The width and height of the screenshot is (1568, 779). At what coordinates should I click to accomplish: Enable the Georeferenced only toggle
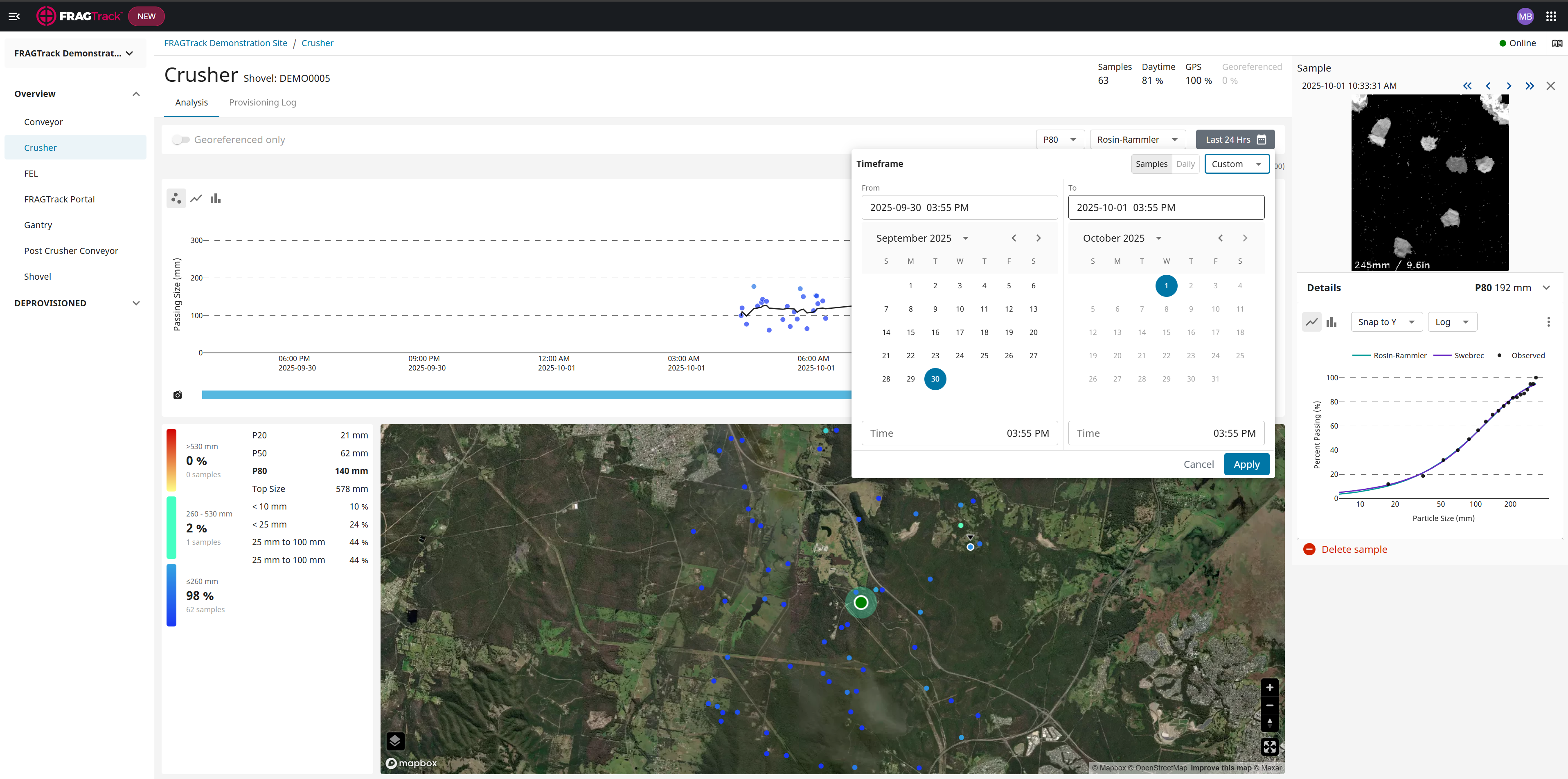[181, 140]
